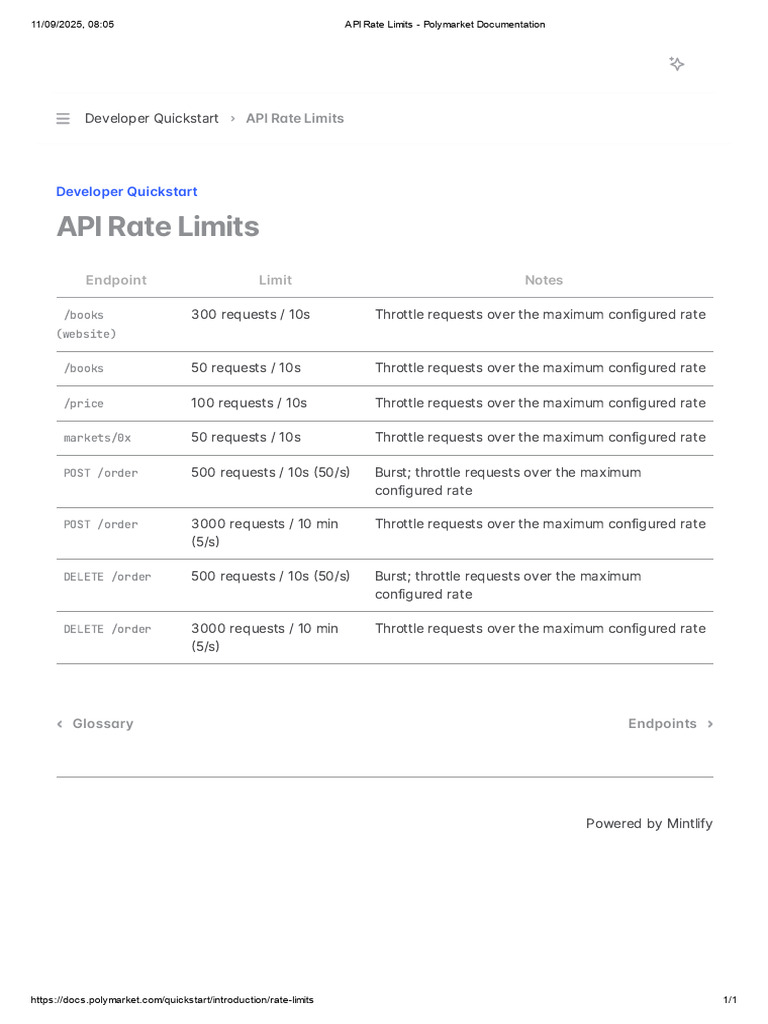768x1024 pixels.
Task: Click the markets/0x endpoint code cell
Action: [x=97, y=438]
